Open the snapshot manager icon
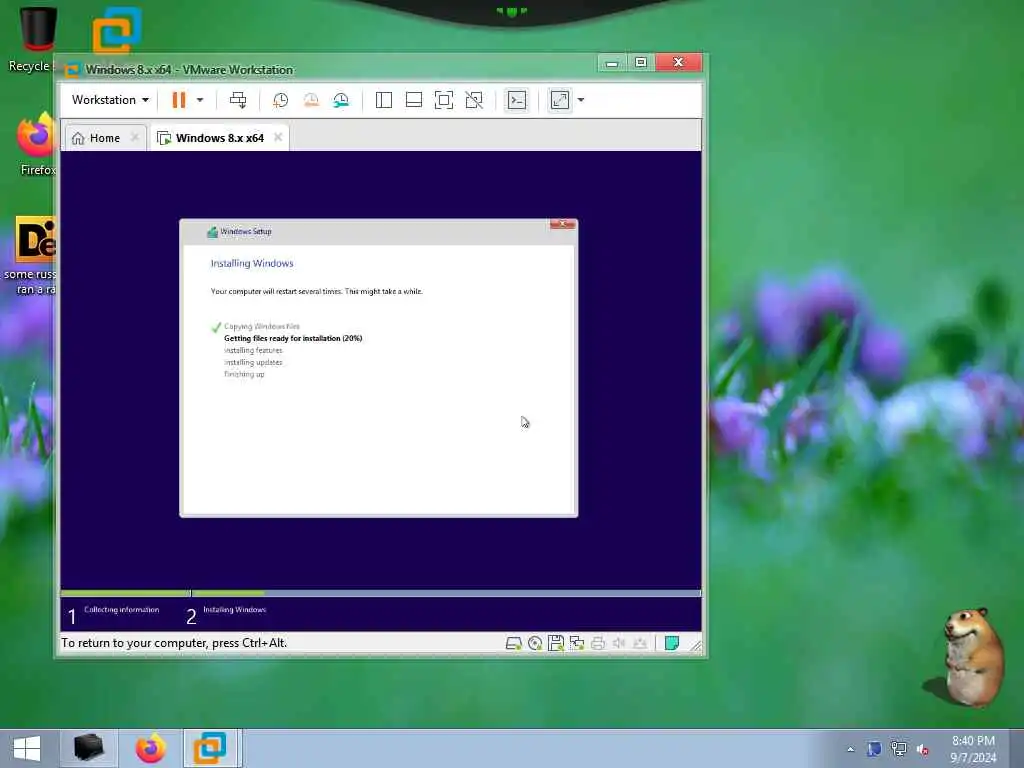The width and height of the screenshot is (1024, 768). tap(341, 100)
